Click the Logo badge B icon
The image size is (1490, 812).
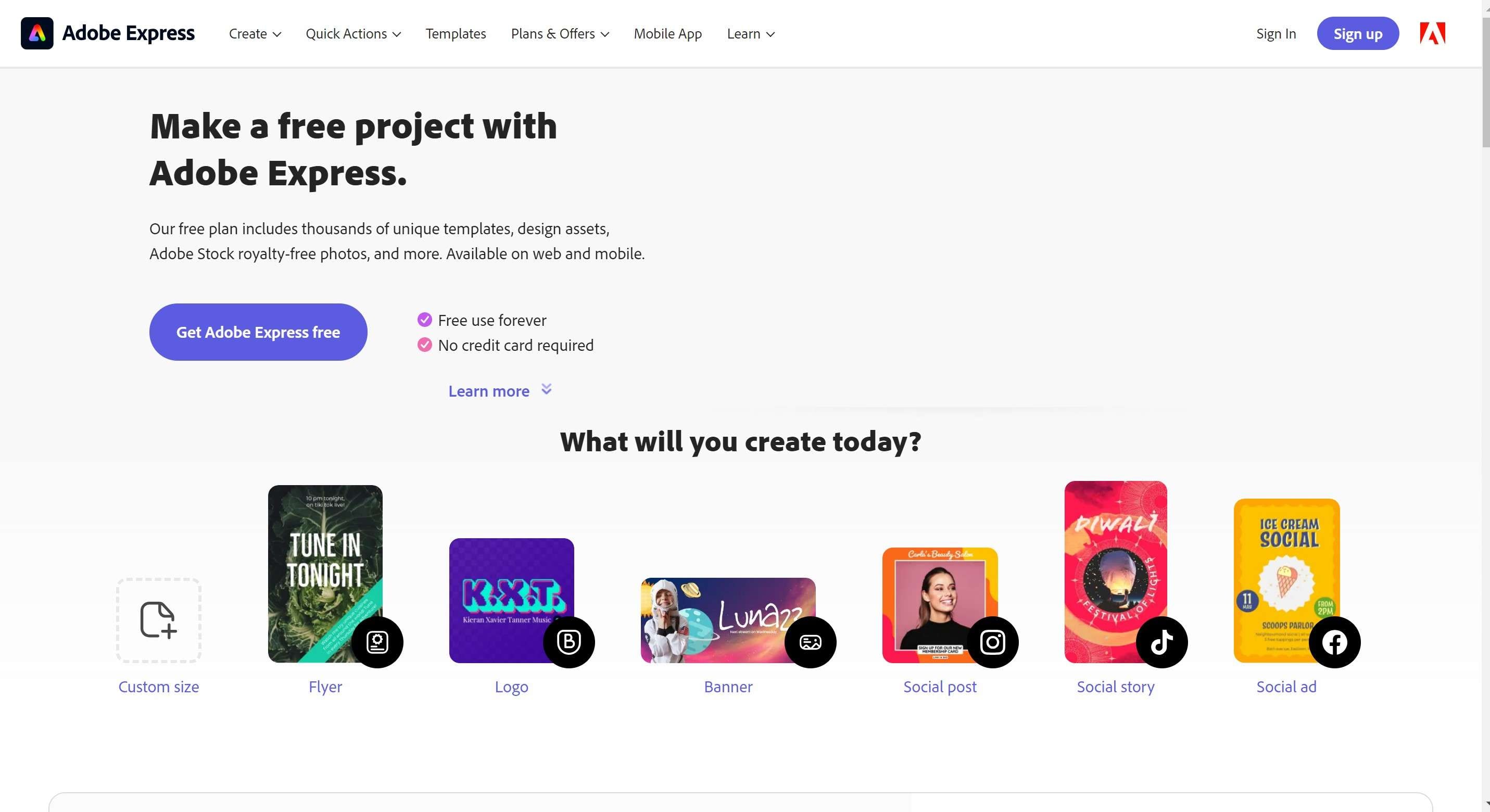coord(569,642)
